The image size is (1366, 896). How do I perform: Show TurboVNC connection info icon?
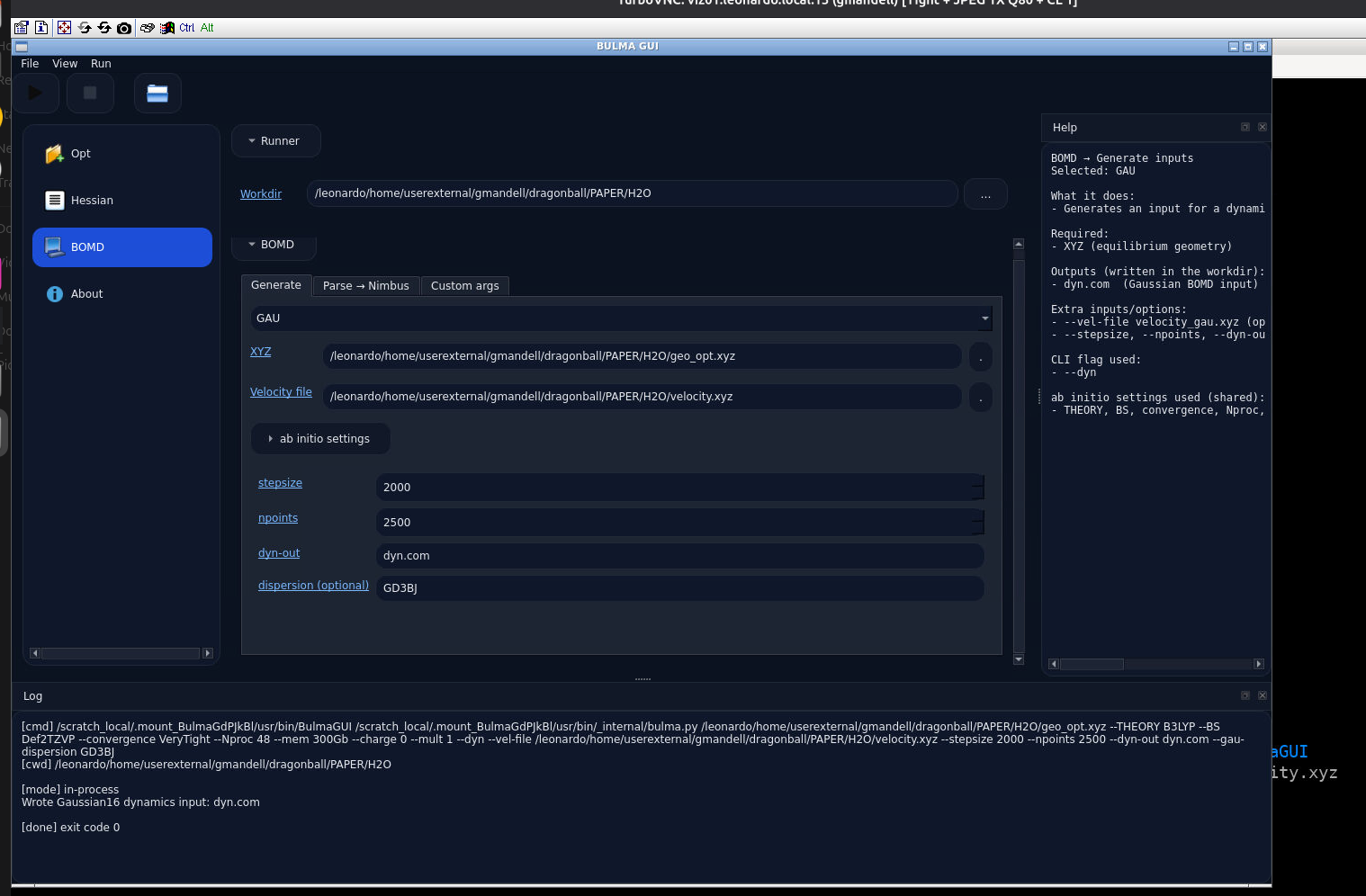click(41, 28)
